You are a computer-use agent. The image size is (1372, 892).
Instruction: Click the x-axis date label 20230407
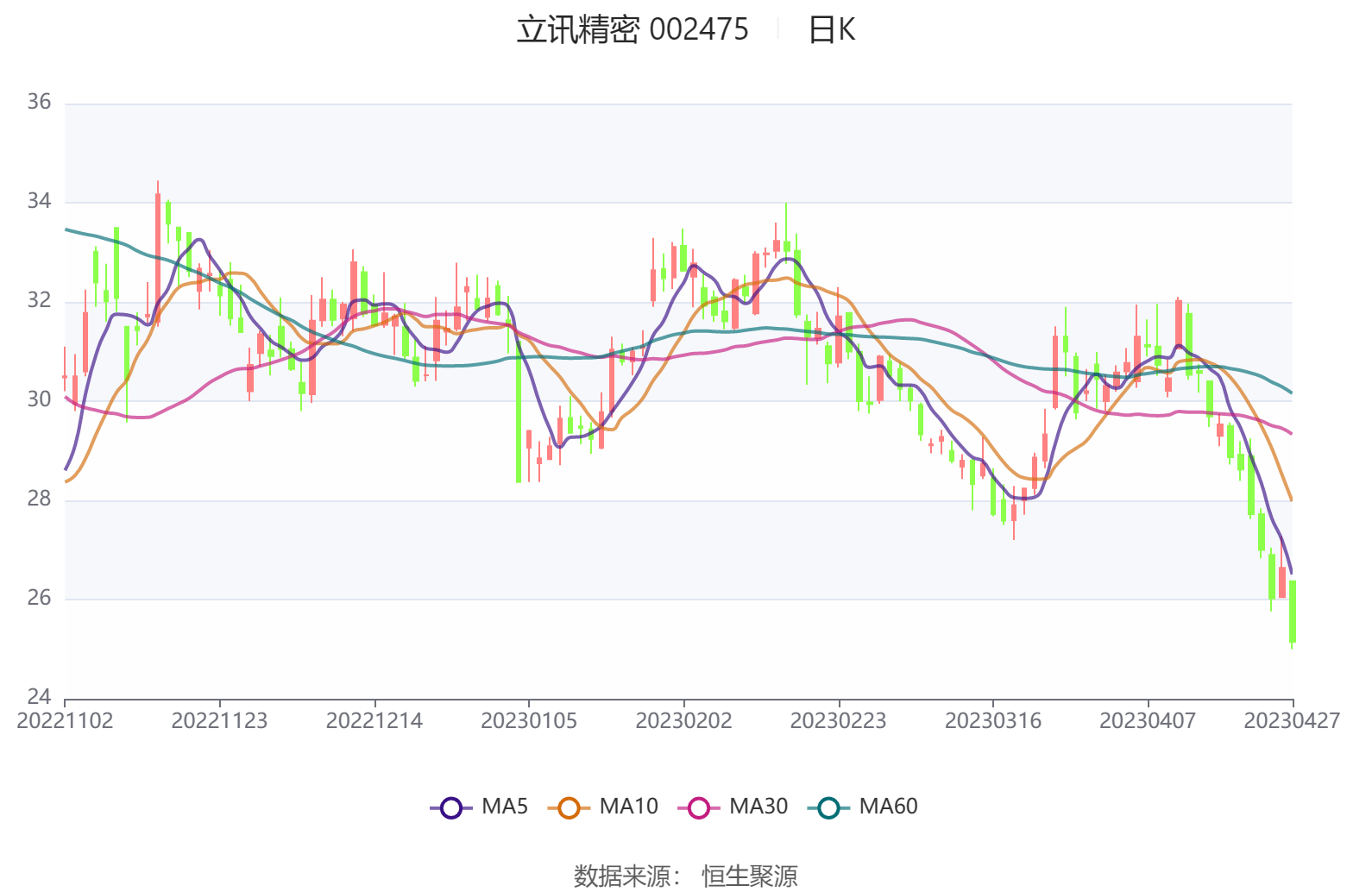click(x=1148, y=720)
